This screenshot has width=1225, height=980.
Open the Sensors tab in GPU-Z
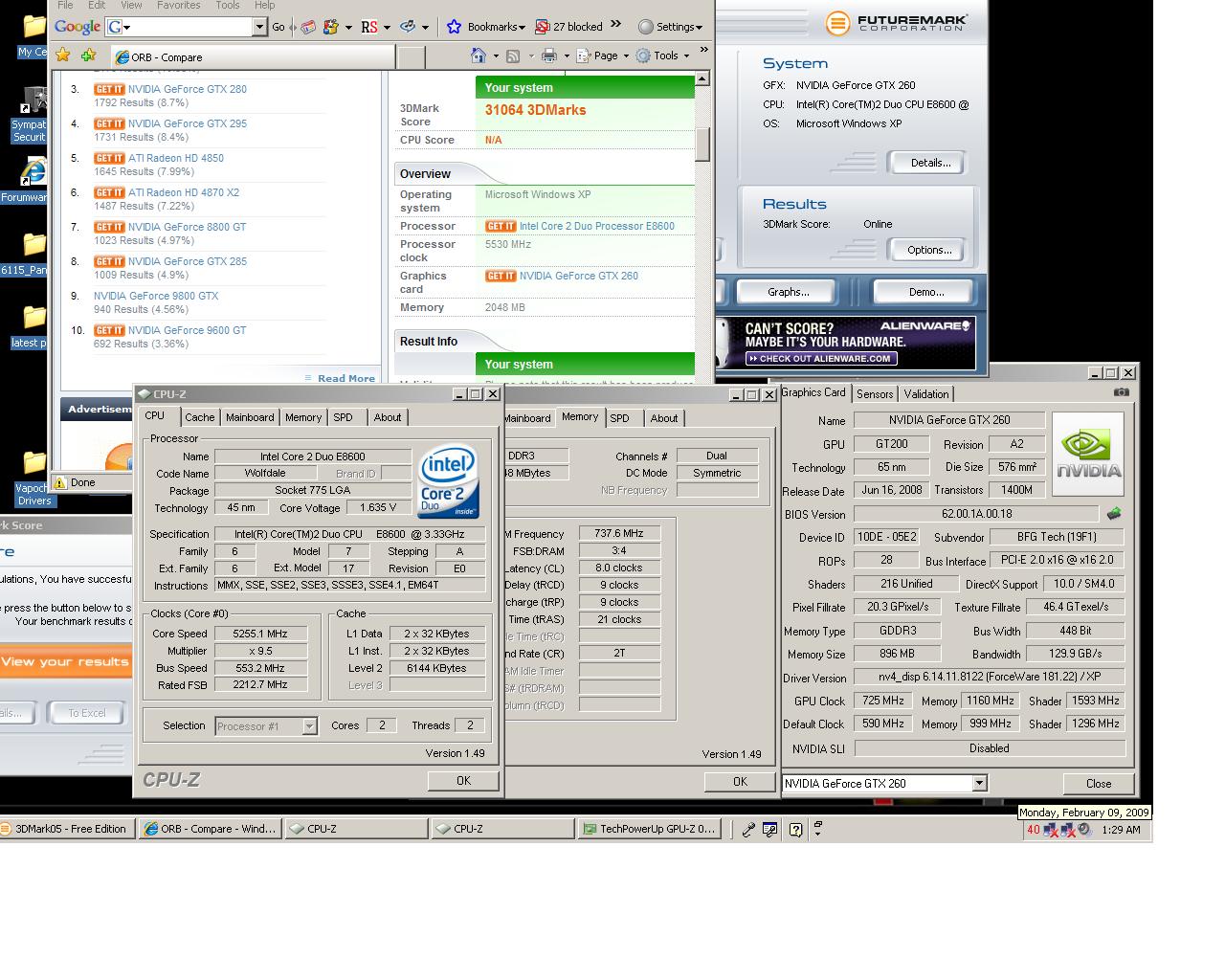[875, 394]
